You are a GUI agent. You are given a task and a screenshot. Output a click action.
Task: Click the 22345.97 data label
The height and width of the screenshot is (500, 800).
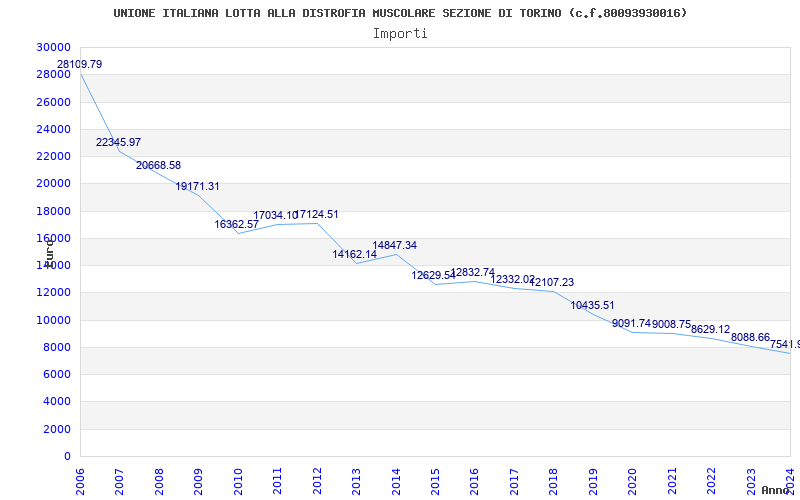coord(118,142)
